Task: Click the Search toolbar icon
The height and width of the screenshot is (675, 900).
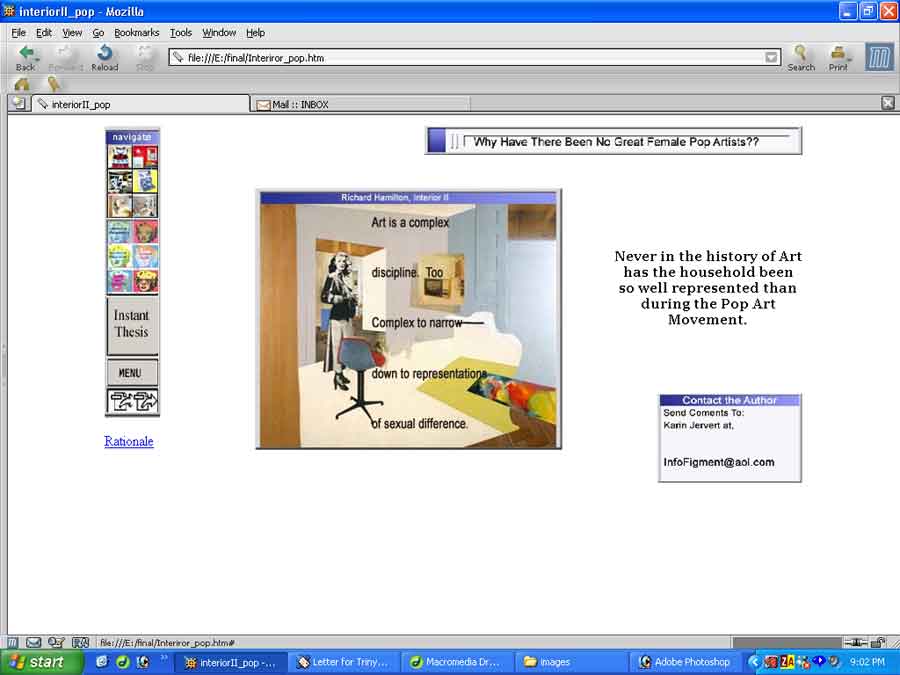Action: [x=800, y=56]
